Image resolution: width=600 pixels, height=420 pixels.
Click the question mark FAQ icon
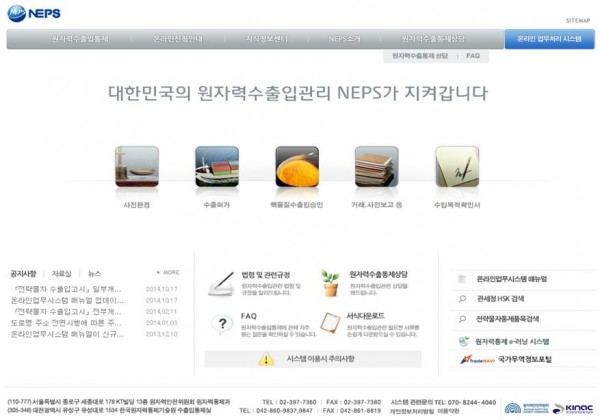click(222, 324)
